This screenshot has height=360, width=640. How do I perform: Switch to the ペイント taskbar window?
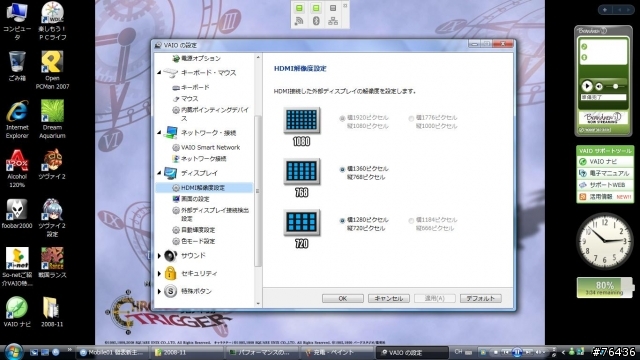click(336, 352)
